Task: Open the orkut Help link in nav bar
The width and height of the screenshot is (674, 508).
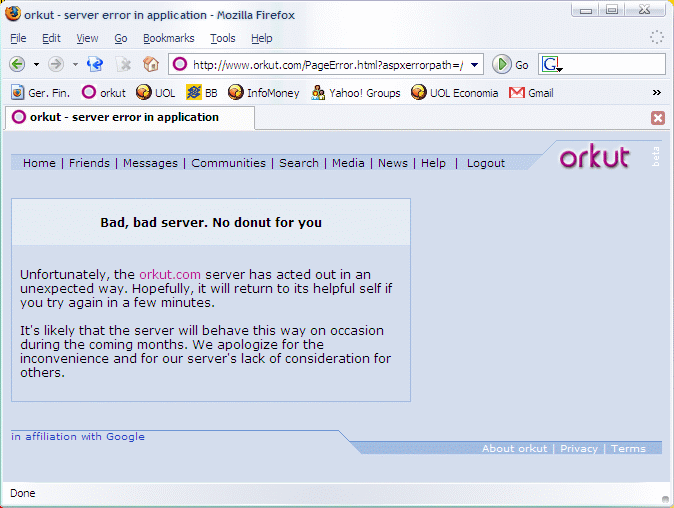Action: pos(433,163)
